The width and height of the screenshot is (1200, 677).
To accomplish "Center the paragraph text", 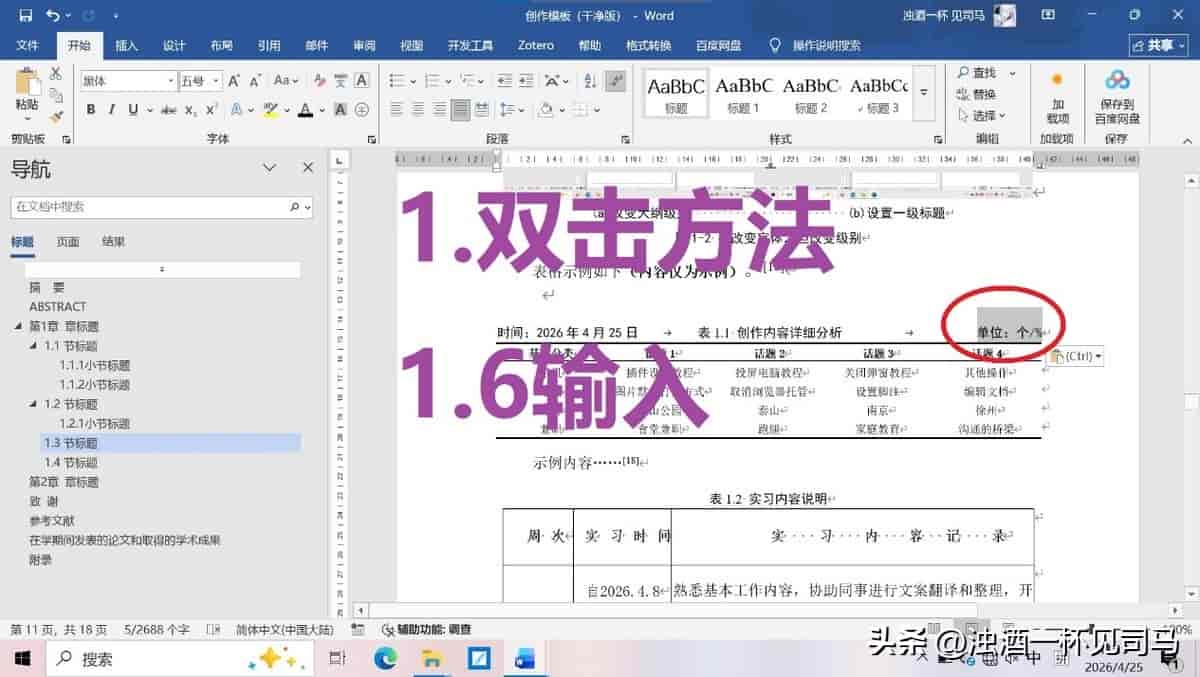I will [418, 109].
